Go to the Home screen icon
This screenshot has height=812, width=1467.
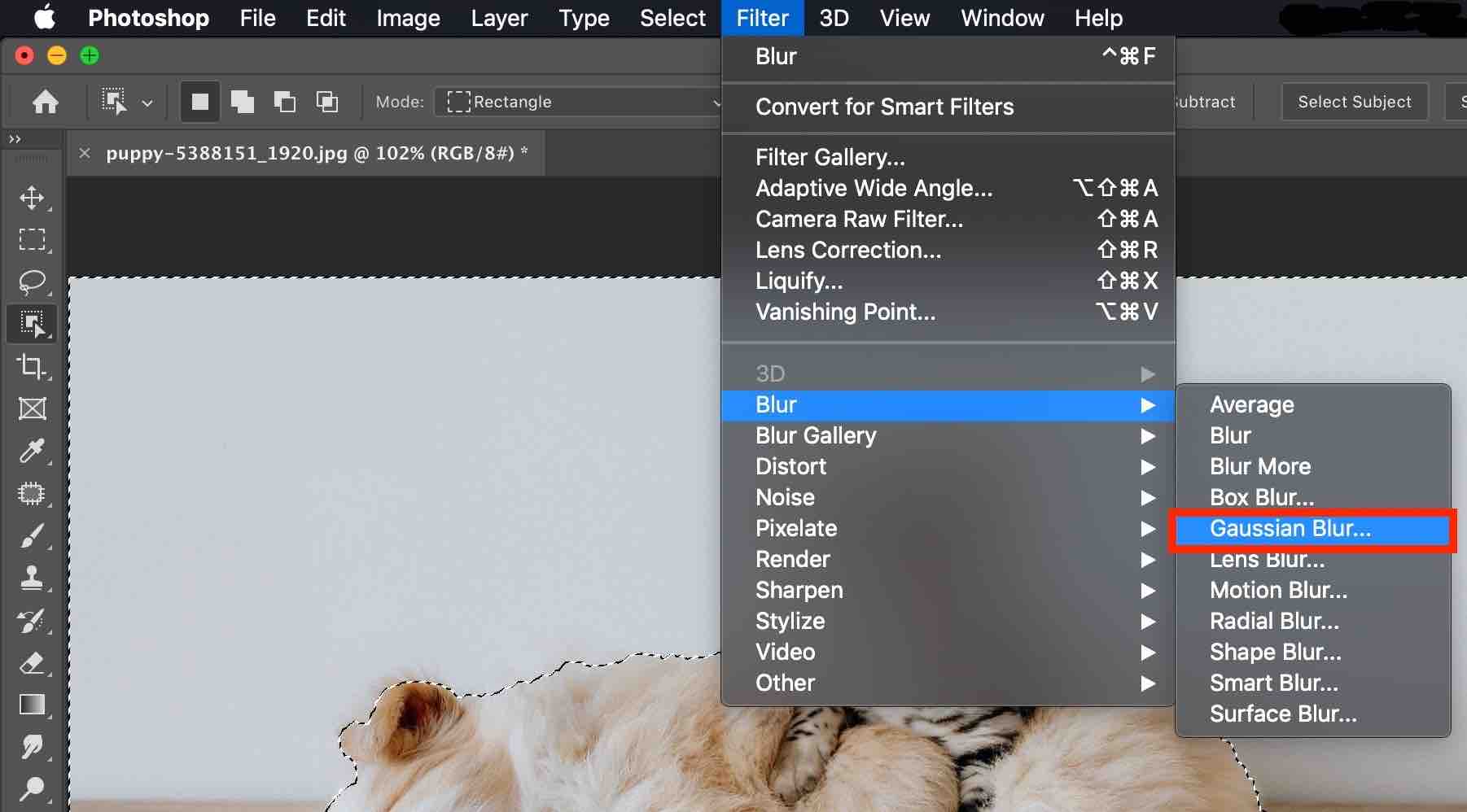(x=46, y=102)
